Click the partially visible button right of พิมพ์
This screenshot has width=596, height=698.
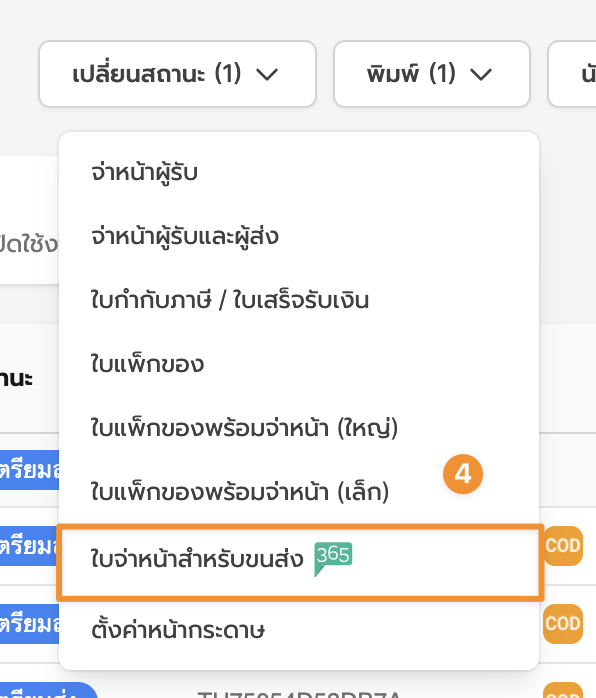(572, 74)
